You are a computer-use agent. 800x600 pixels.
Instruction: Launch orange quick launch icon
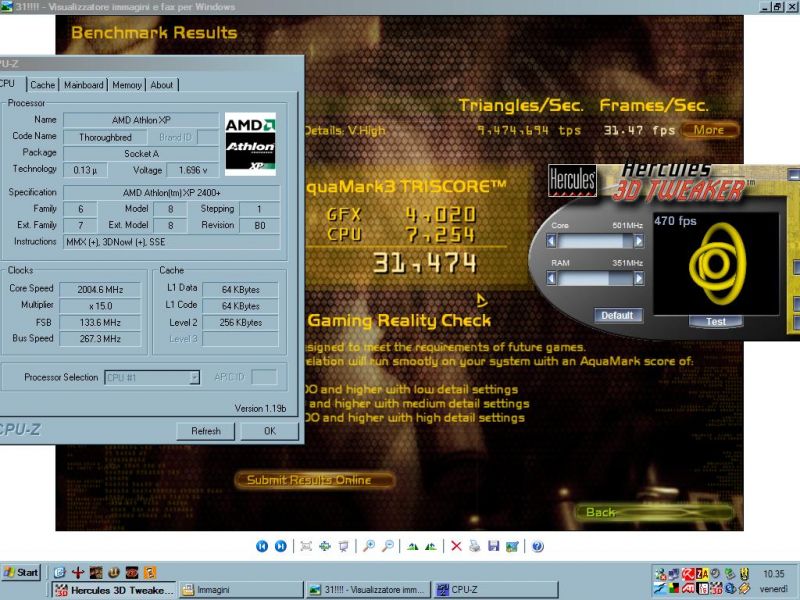[149, 572]
